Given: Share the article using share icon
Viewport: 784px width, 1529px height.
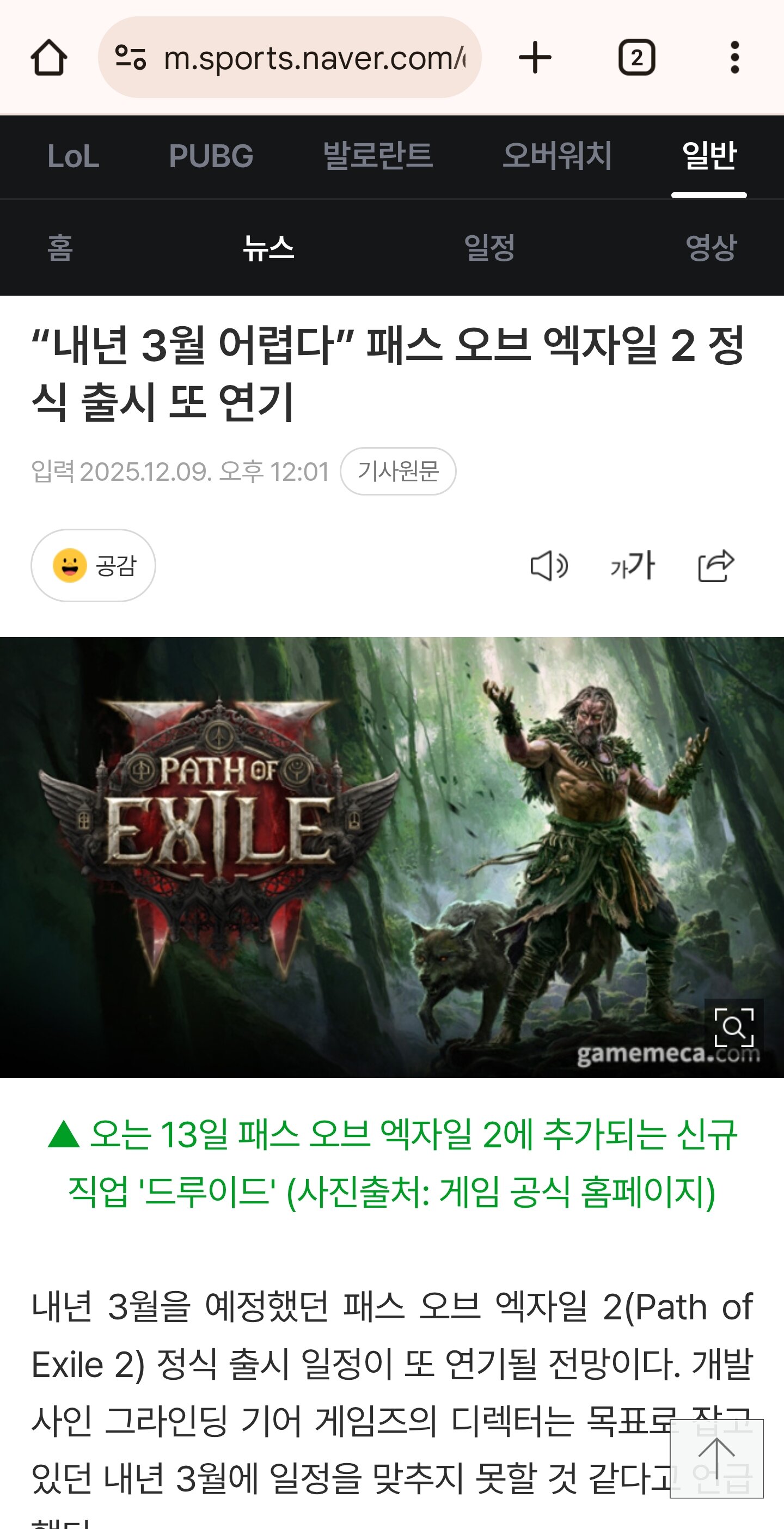Looking at the screenshot, I should pyautogui.click(x=716, y=566).
